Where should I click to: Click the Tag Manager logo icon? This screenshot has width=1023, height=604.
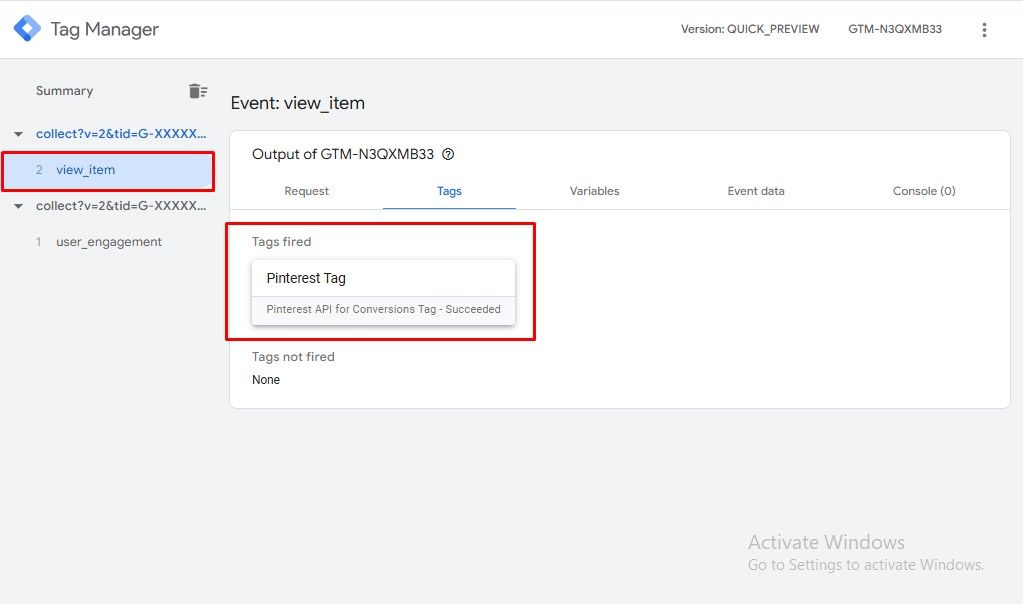pos(27,29)
